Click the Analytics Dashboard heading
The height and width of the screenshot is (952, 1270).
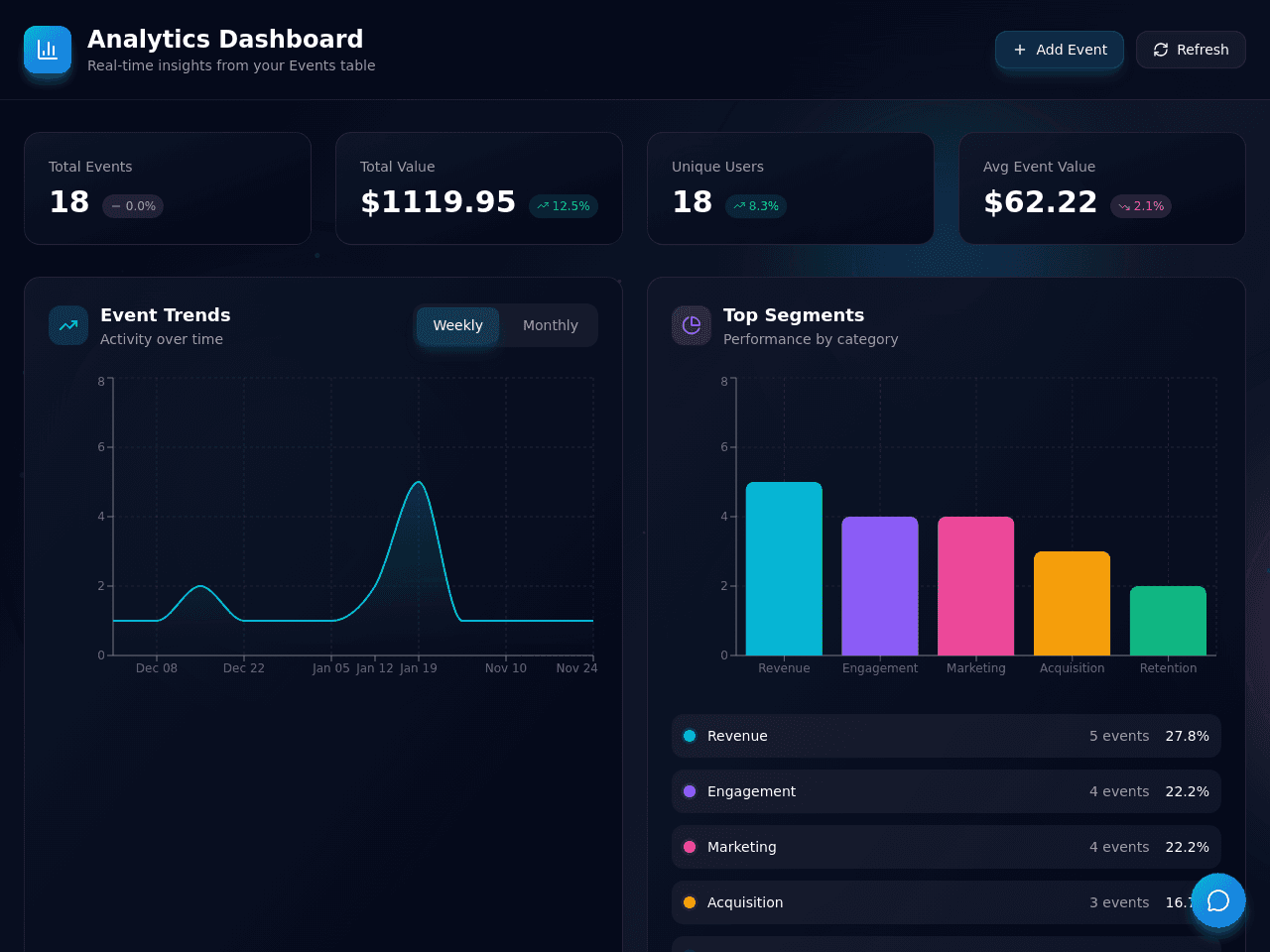[x=225, y=39]
